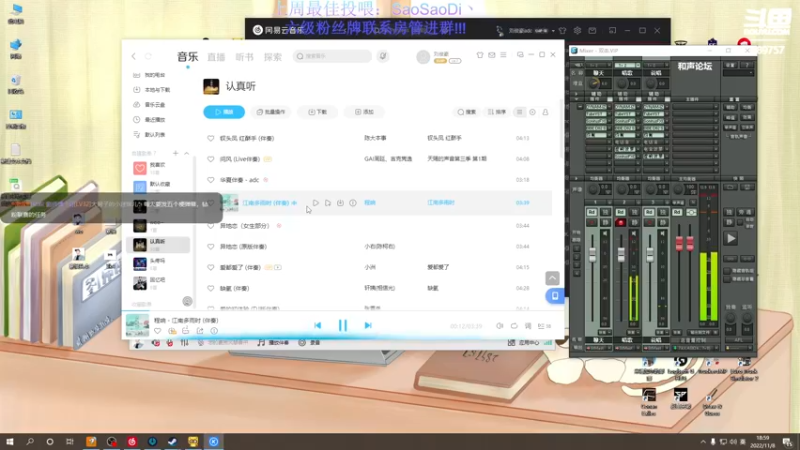
Task: Select the list view icon in the playlist toolbar
Action: tap(519, 112)
